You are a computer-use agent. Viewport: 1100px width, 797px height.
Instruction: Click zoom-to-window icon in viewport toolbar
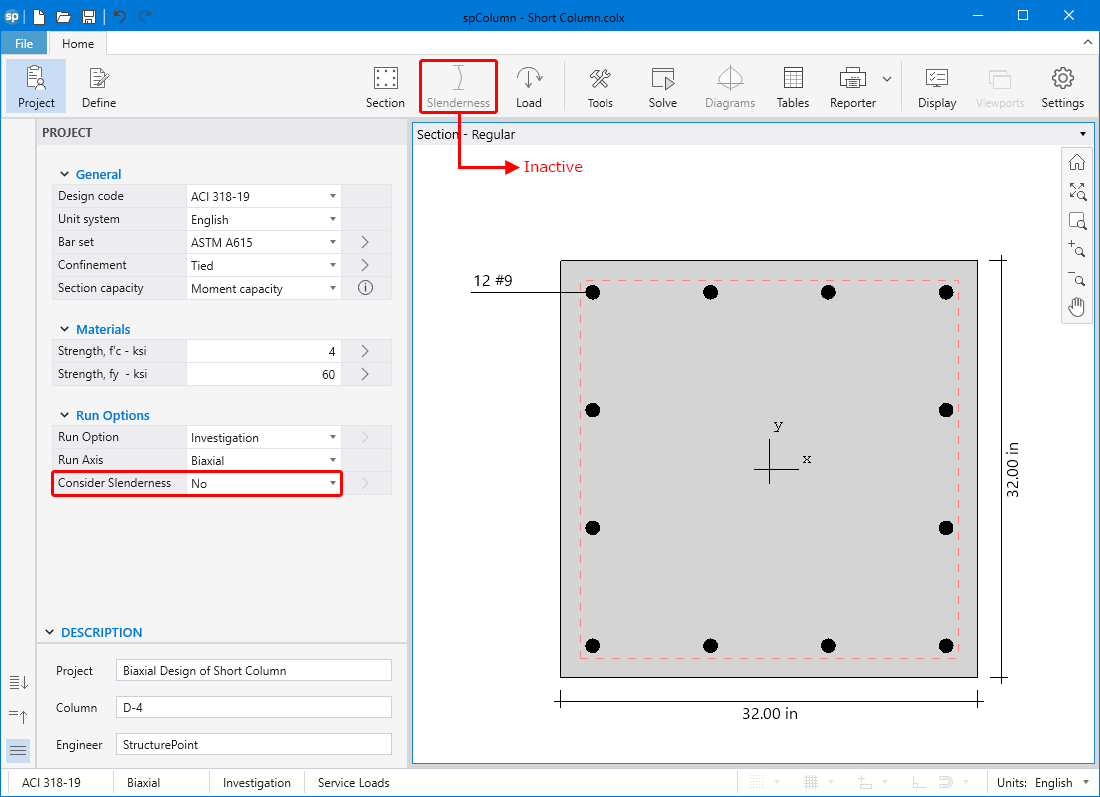pyautogui.click(x=1077, y=221)
